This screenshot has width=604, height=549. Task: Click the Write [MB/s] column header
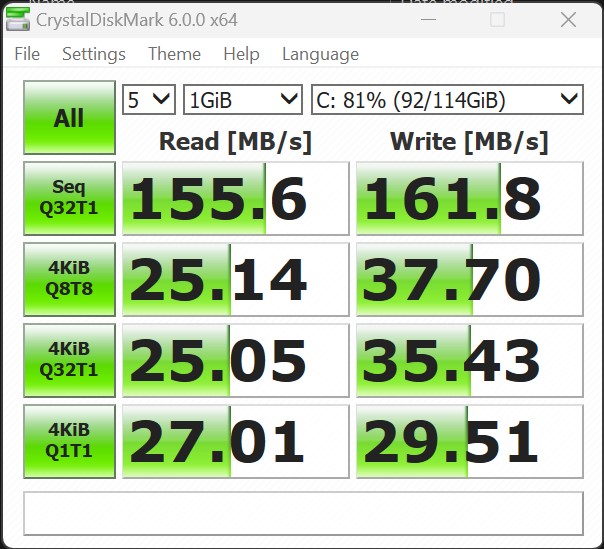[469, 142]
